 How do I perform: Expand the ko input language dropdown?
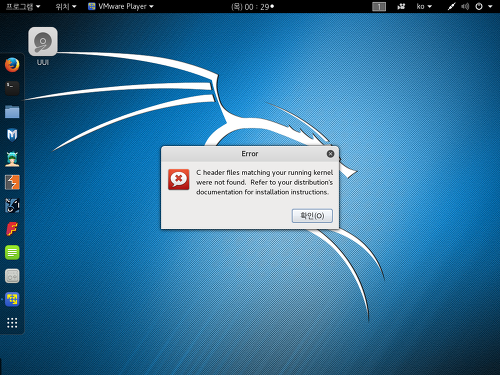pyautogui.click(x=424, y=6)
